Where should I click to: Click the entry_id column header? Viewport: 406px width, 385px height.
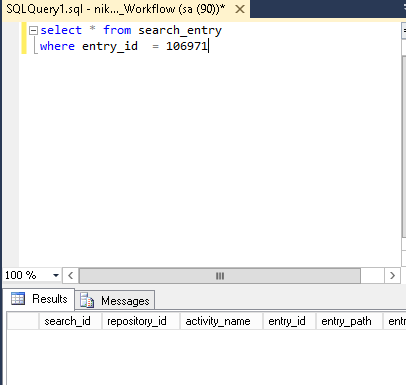(289, 321)
